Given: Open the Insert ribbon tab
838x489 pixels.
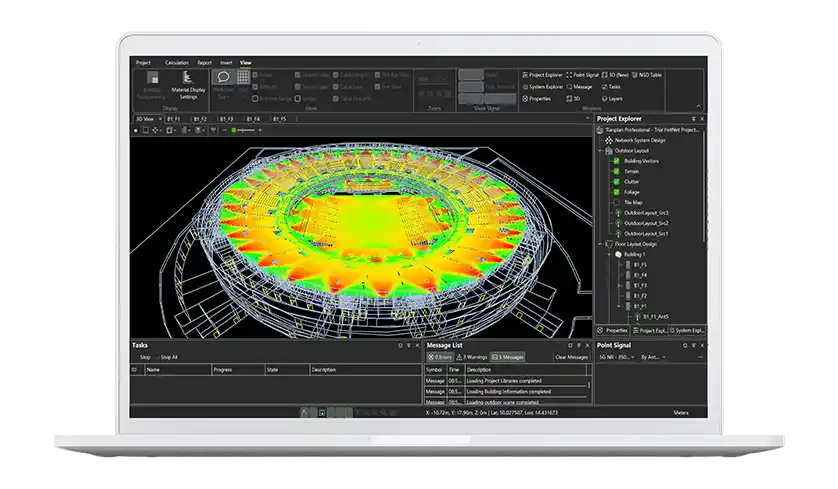Looking at the screenshot, I should click(226, 63).
